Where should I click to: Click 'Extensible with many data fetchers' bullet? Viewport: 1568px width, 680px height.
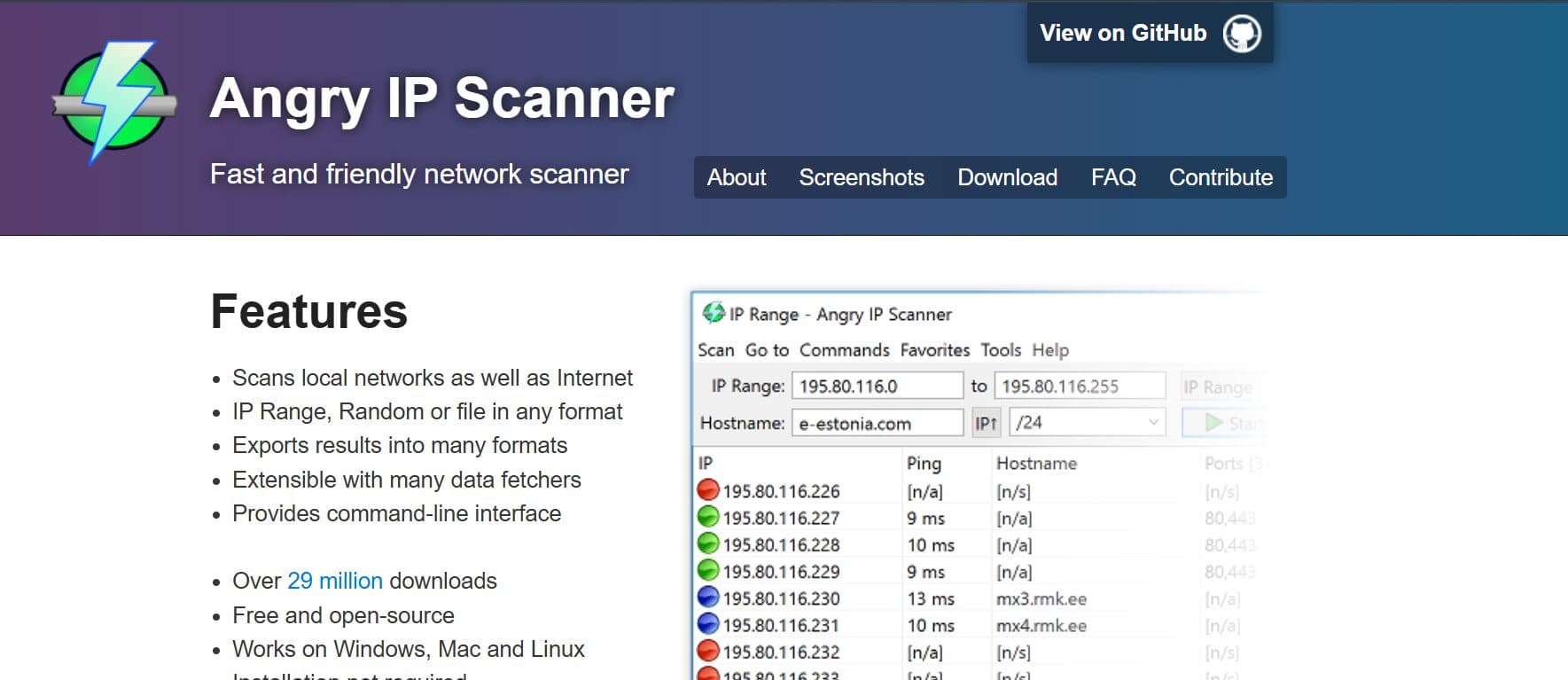click(407, 480)
